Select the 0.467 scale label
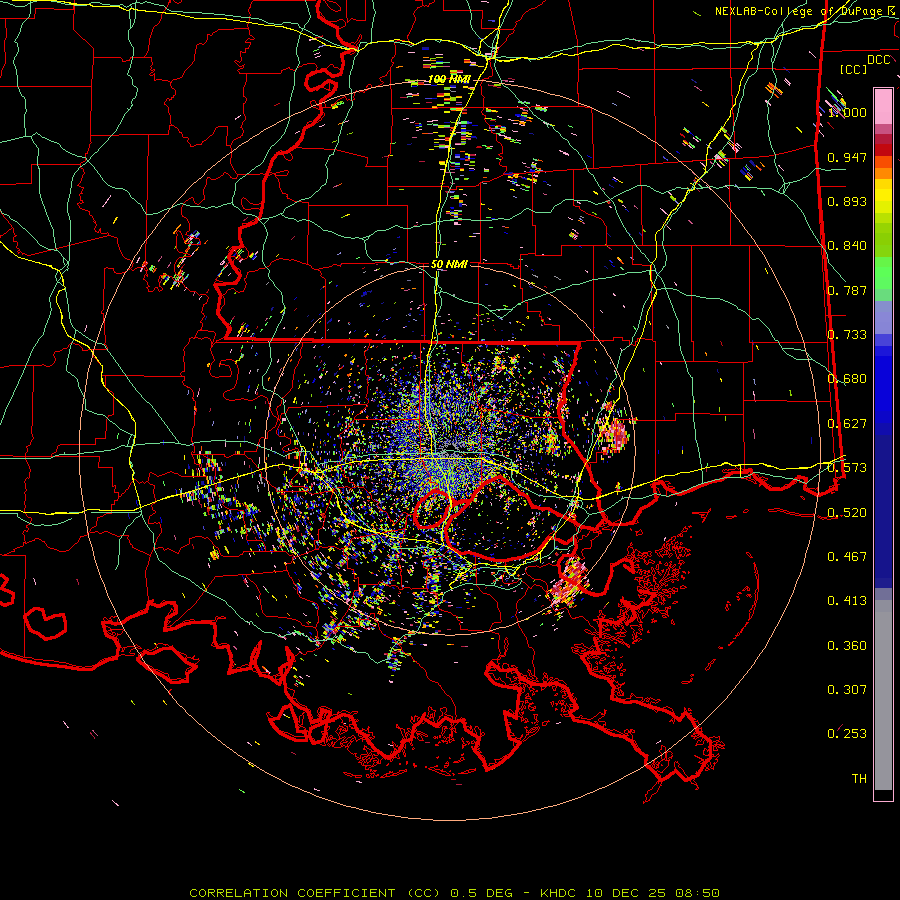This screenshot has width=900, height=900. click(x=847, y=557)
